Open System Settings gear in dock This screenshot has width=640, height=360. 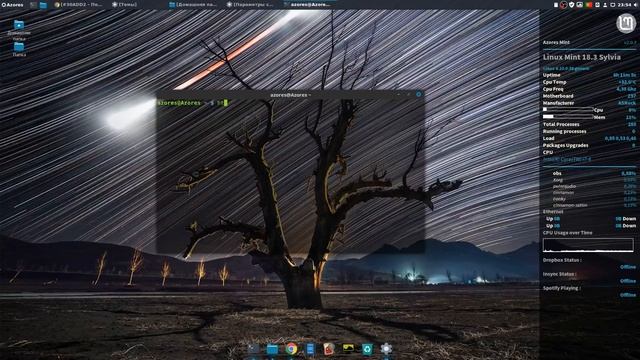tap(386, 349)
